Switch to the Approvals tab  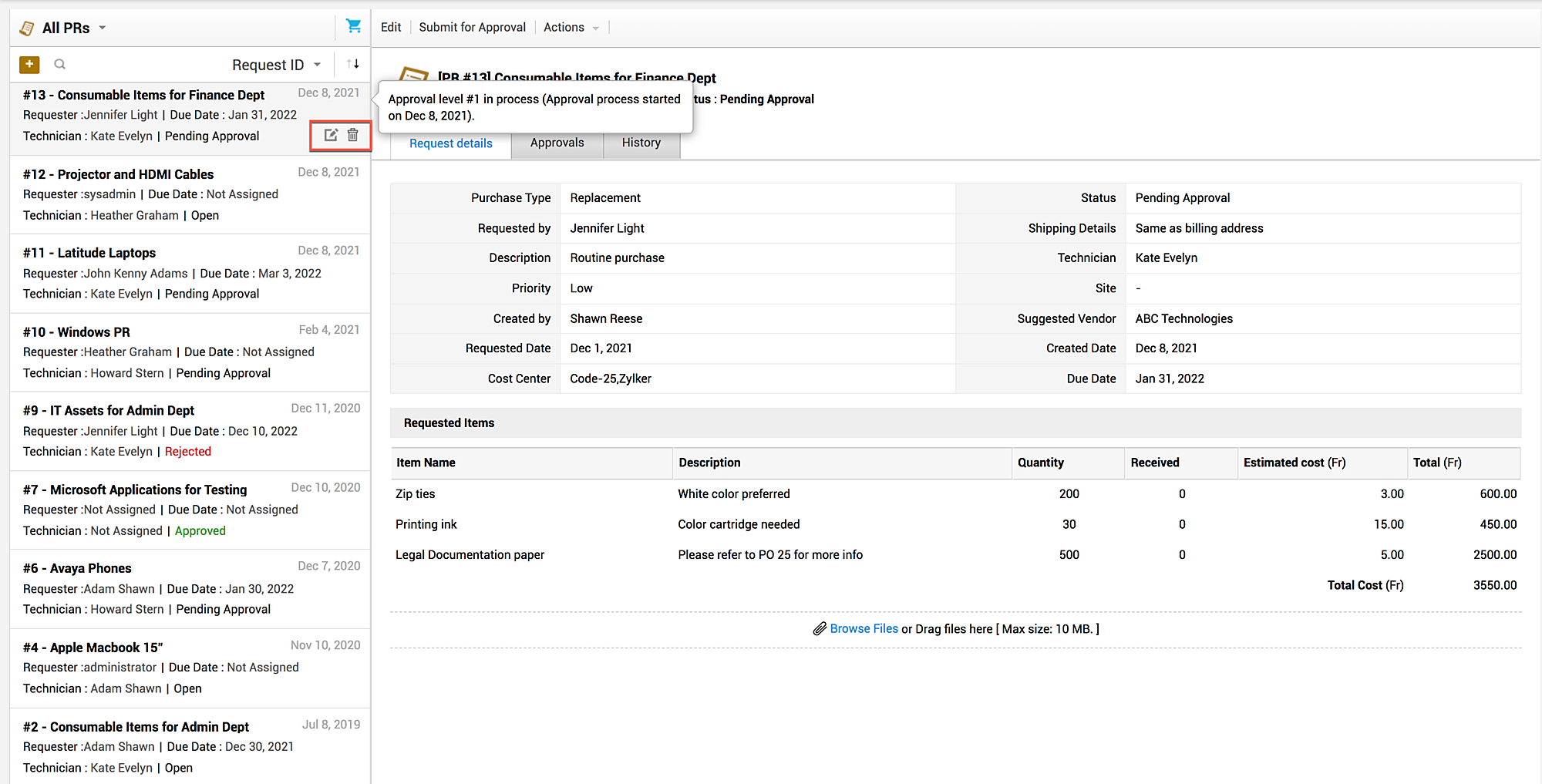click(557, 143)
